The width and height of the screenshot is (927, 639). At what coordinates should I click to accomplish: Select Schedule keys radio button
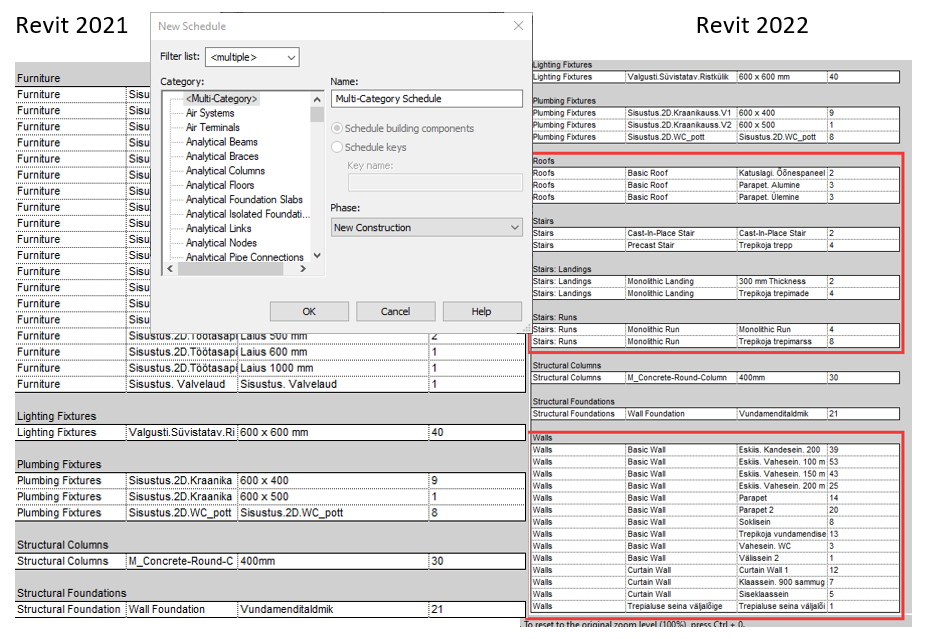tap(337, 147)
